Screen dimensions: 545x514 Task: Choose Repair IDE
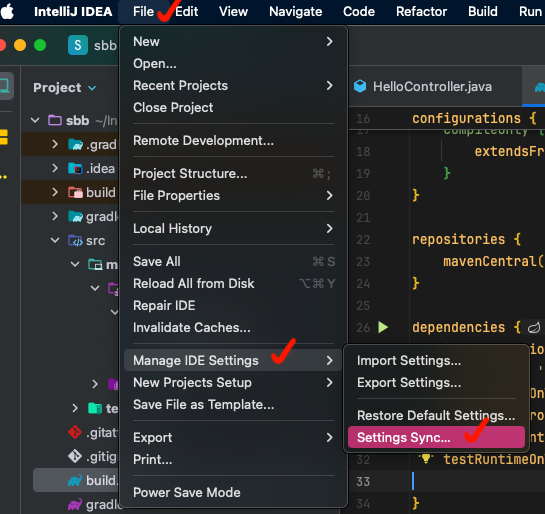tap(233, 305)
